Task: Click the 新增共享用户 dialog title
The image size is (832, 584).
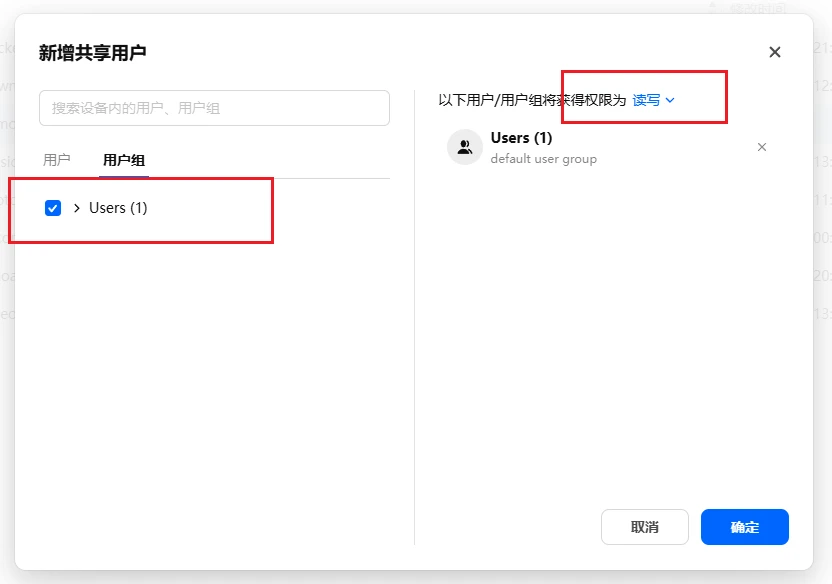Action: pos(92,52)
